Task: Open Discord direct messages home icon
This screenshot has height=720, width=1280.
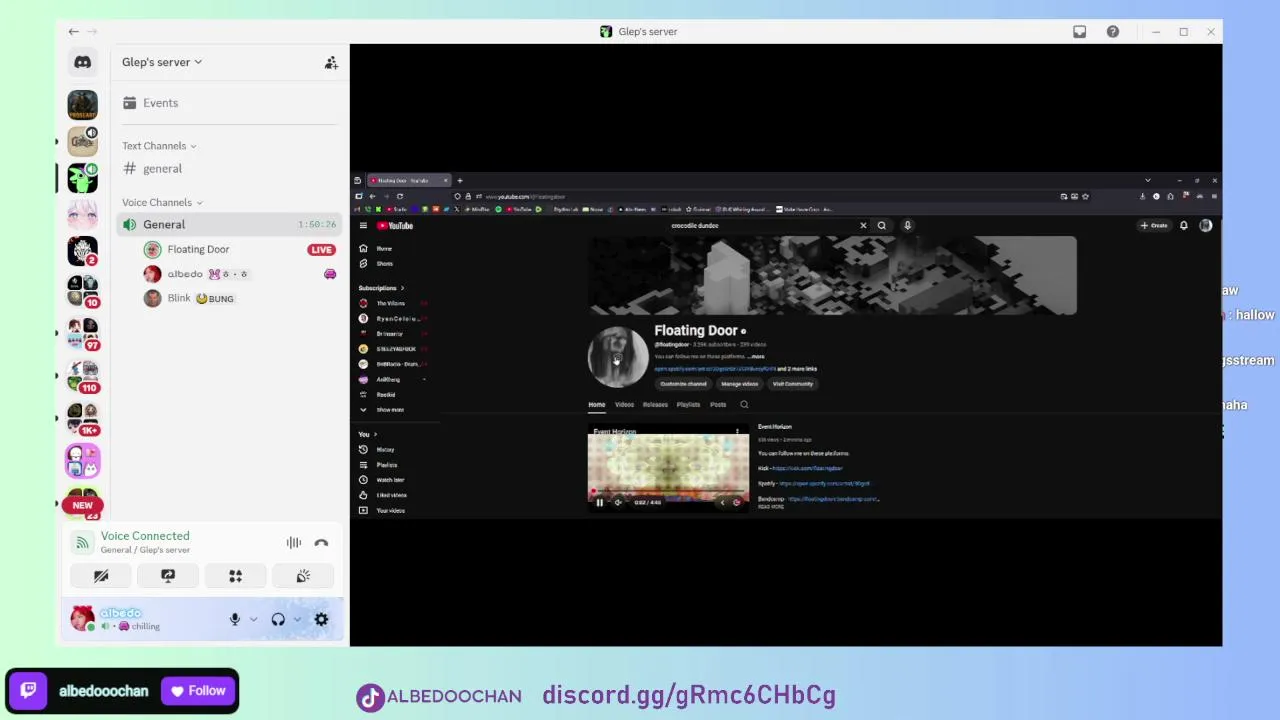Action: (82, 62)
